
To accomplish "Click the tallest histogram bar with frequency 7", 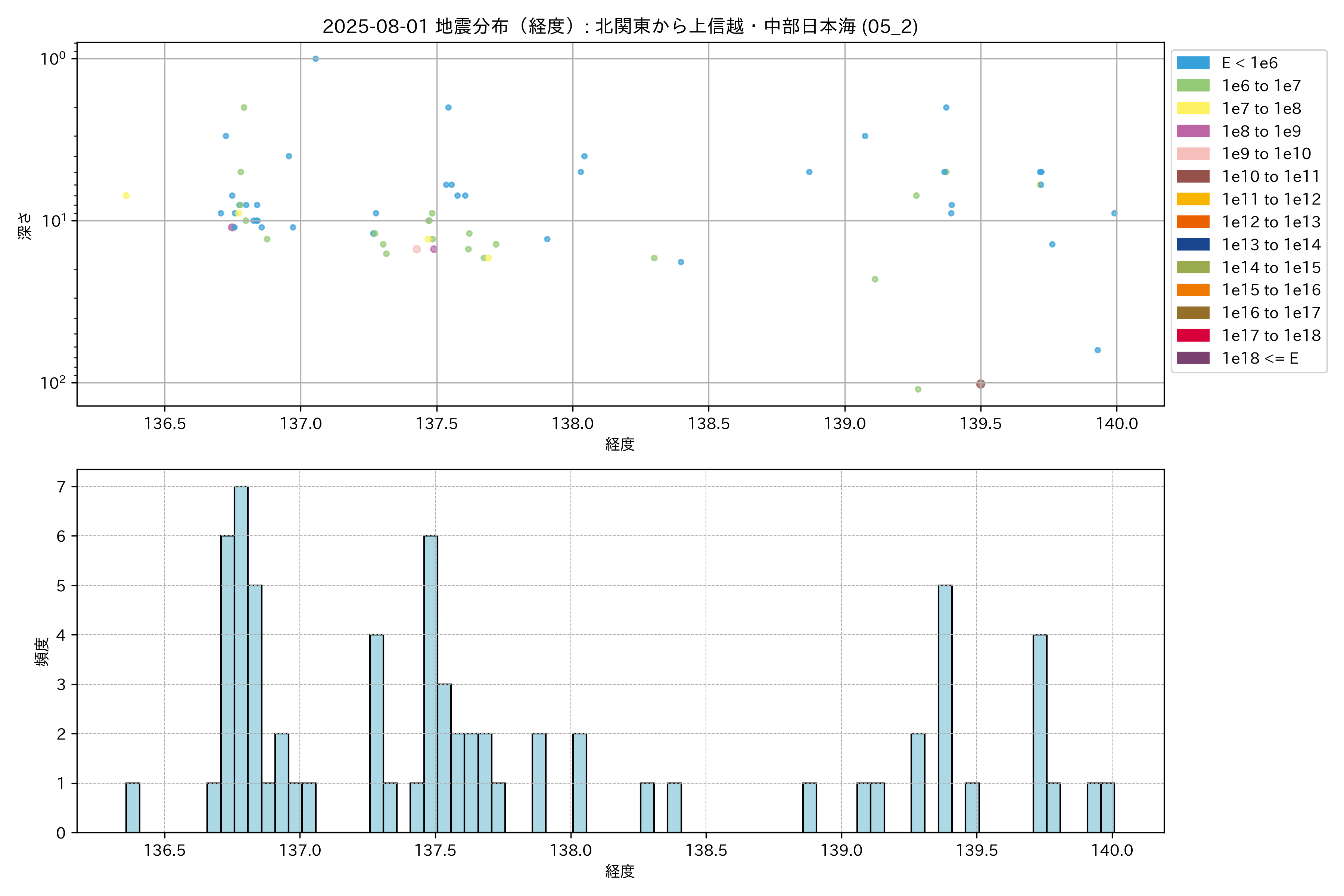I will [241, 657].
